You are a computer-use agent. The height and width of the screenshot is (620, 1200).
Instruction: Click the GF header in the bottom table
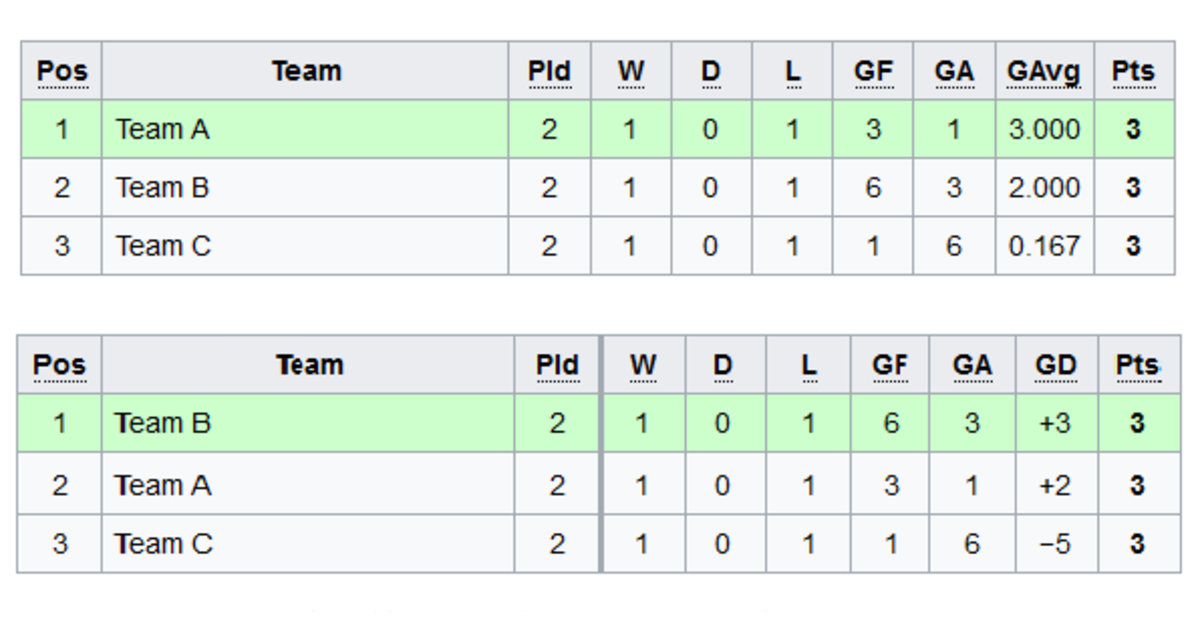(889, 365)
